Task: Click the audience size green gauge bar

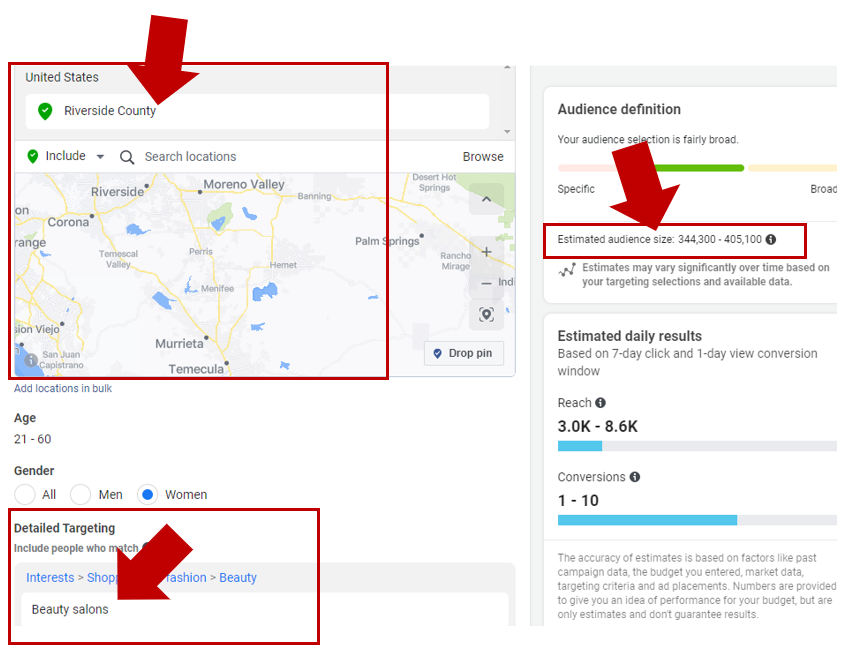Action: pos(697,168)
